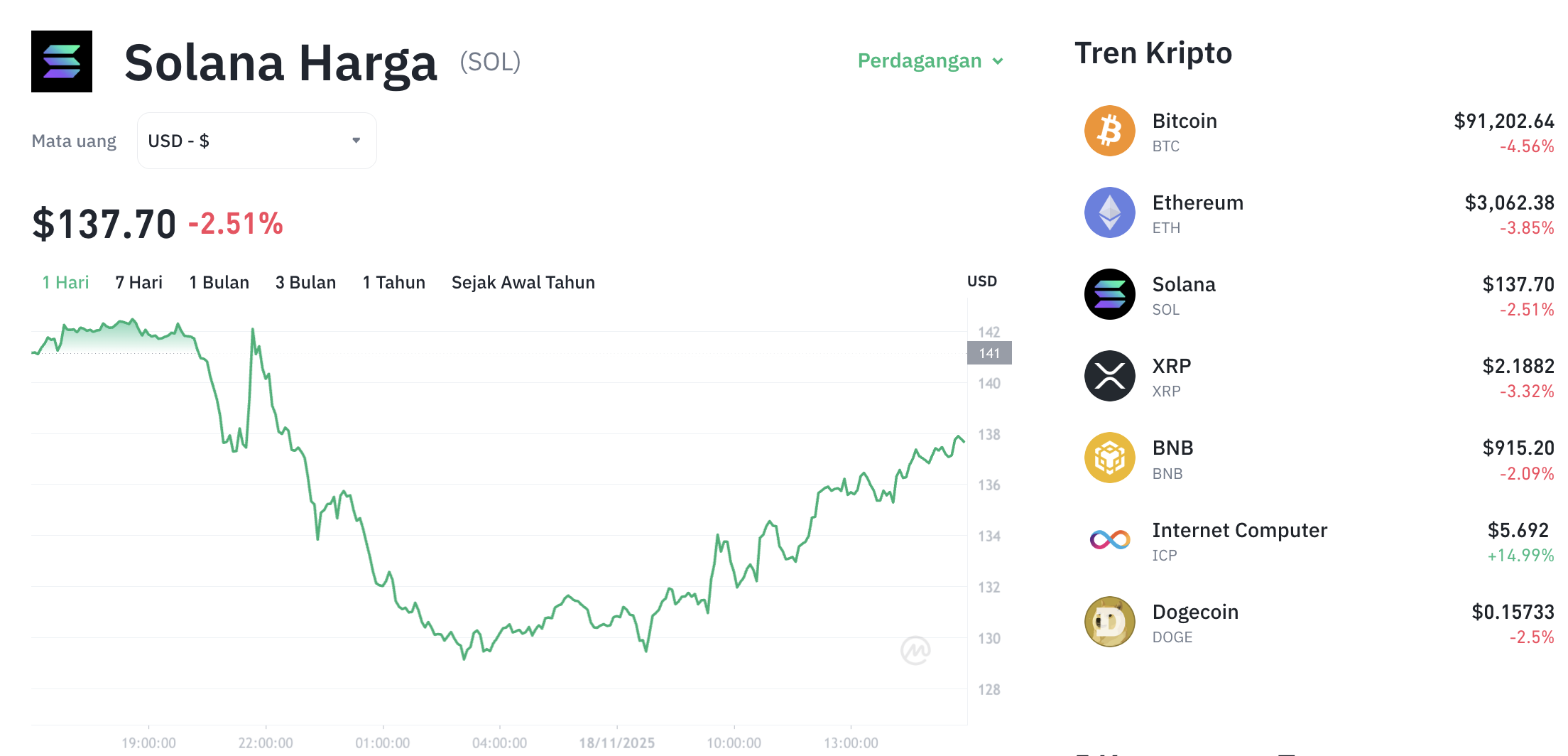Click the Solana logo next to page title
This screenshot has width=1568, height=756.
point(61,61)
